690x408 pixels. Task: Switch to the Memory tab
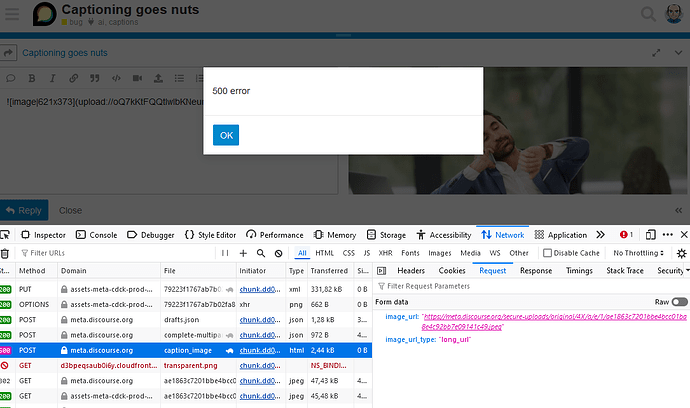click(x=335, y=235)
